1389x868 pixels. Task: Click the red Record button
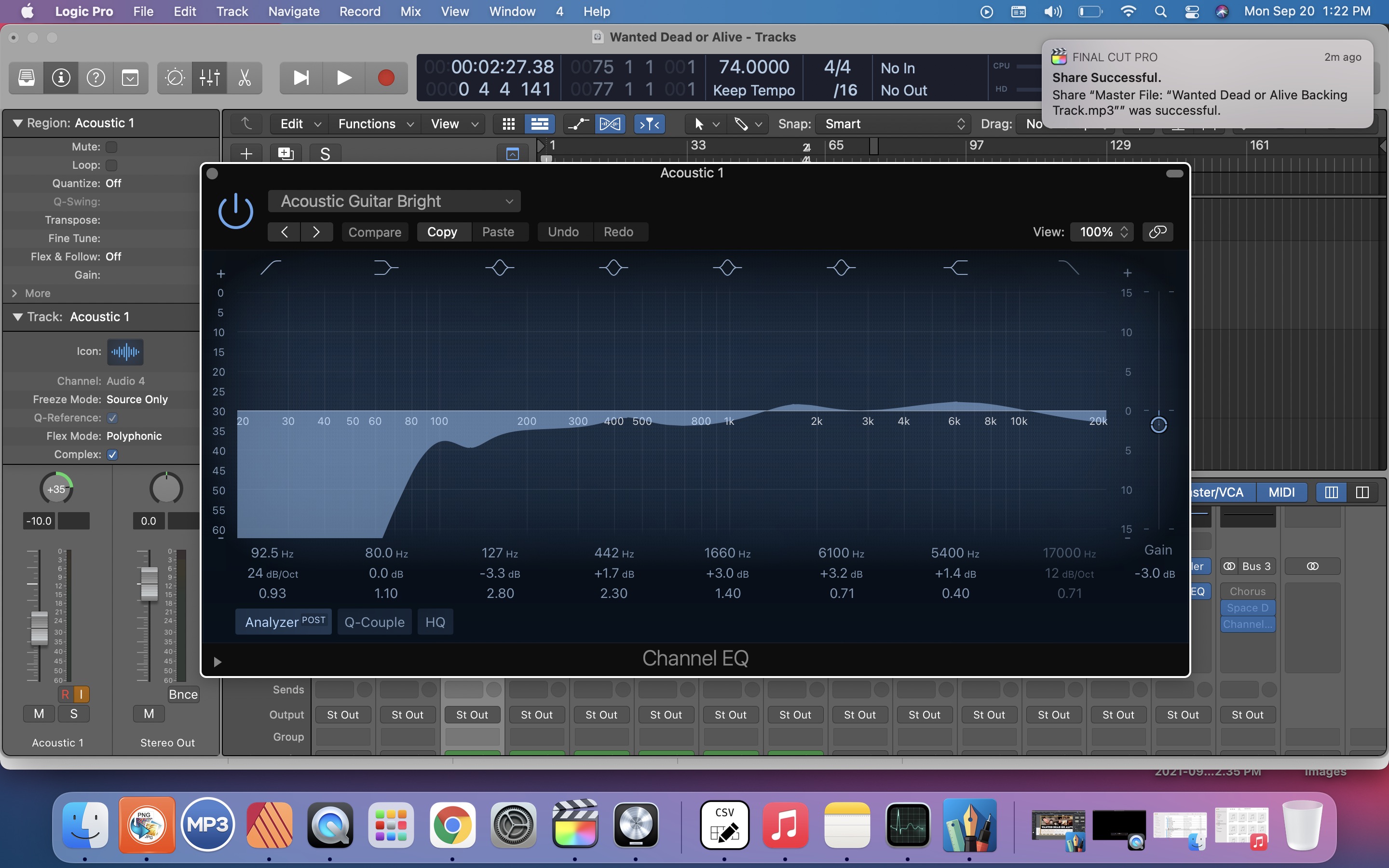pyautogui.click(x=386, y=78)
